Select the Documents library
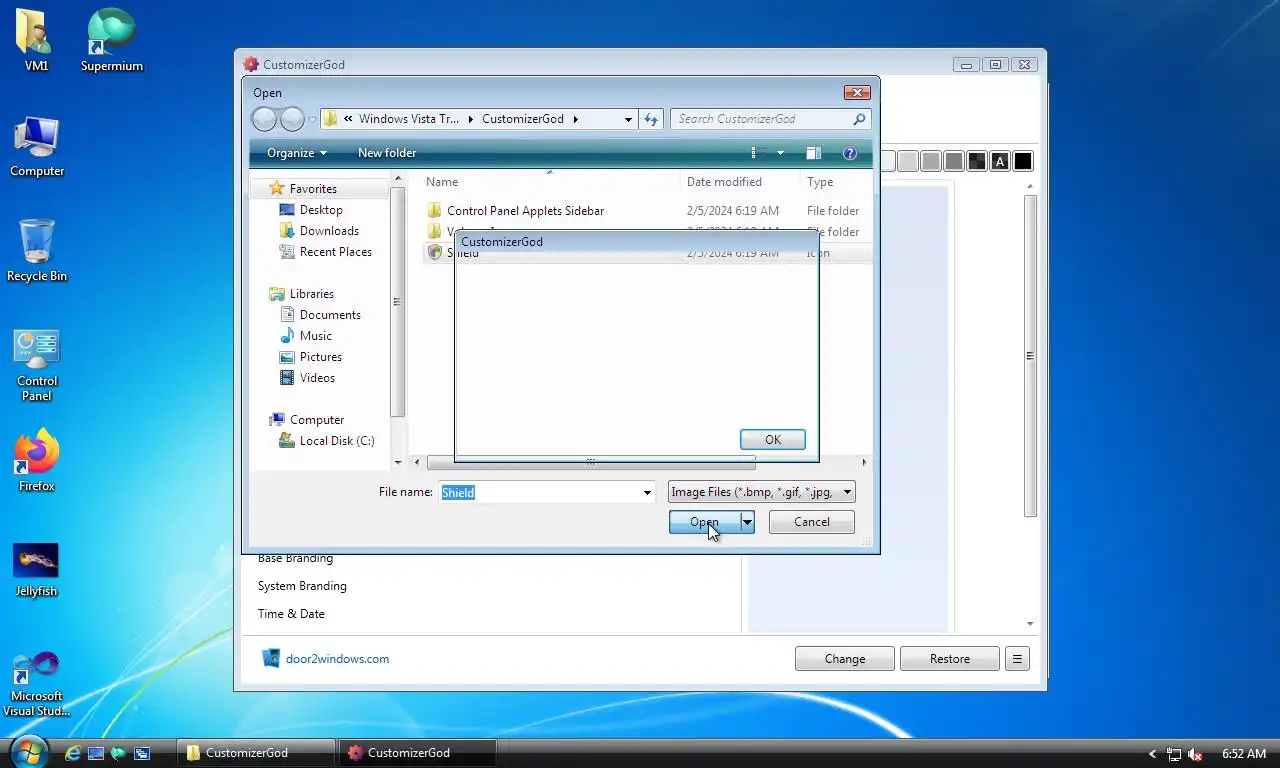Image resolution: width=1280 pixels, height=768 pixels. (330, 315)
